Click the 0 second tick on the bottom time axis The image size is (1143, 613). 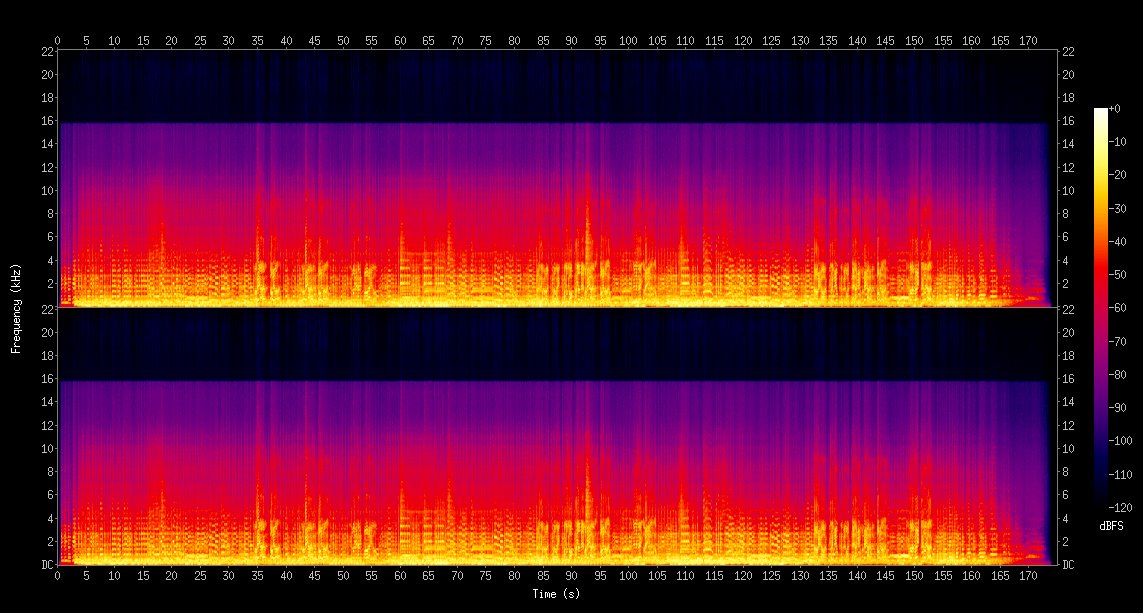point(58,576)
